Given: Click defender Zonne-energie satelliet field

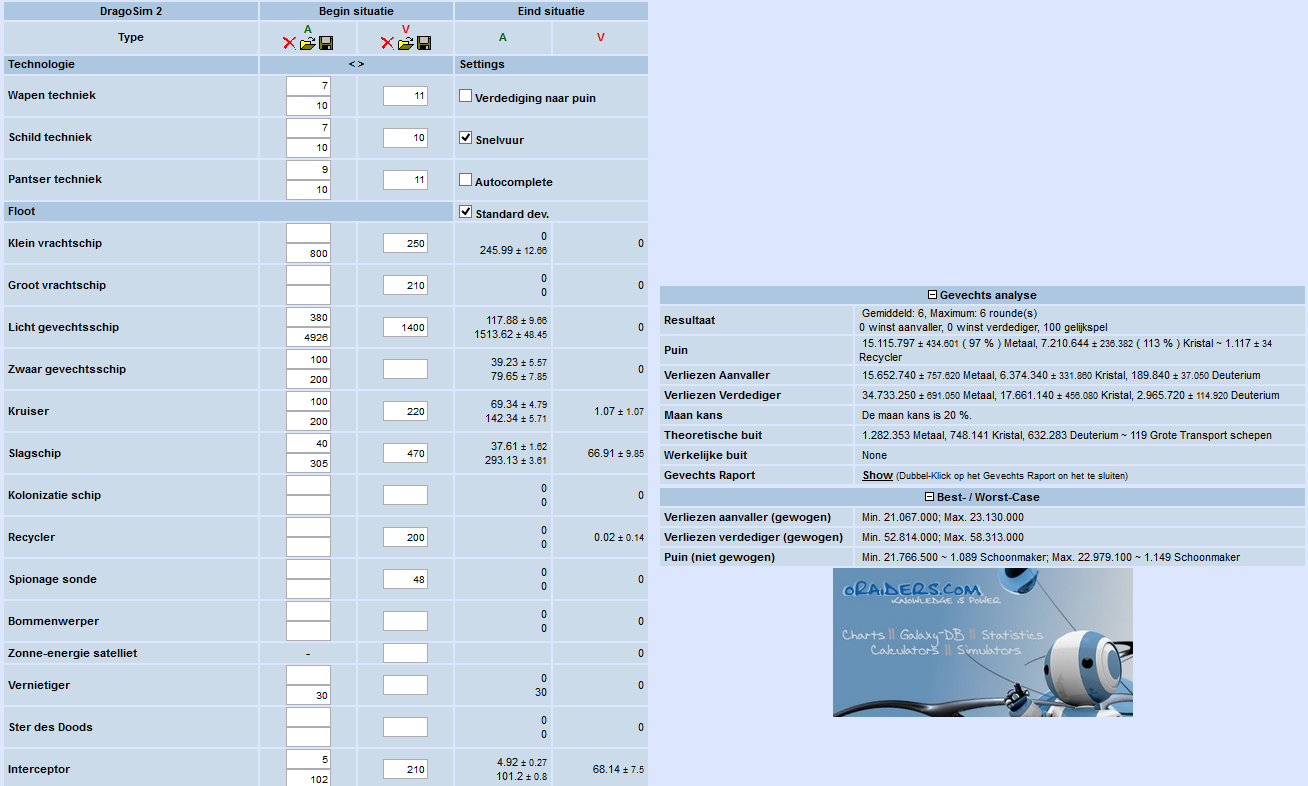Looking at the screenshot, I should tap(405, 654).
